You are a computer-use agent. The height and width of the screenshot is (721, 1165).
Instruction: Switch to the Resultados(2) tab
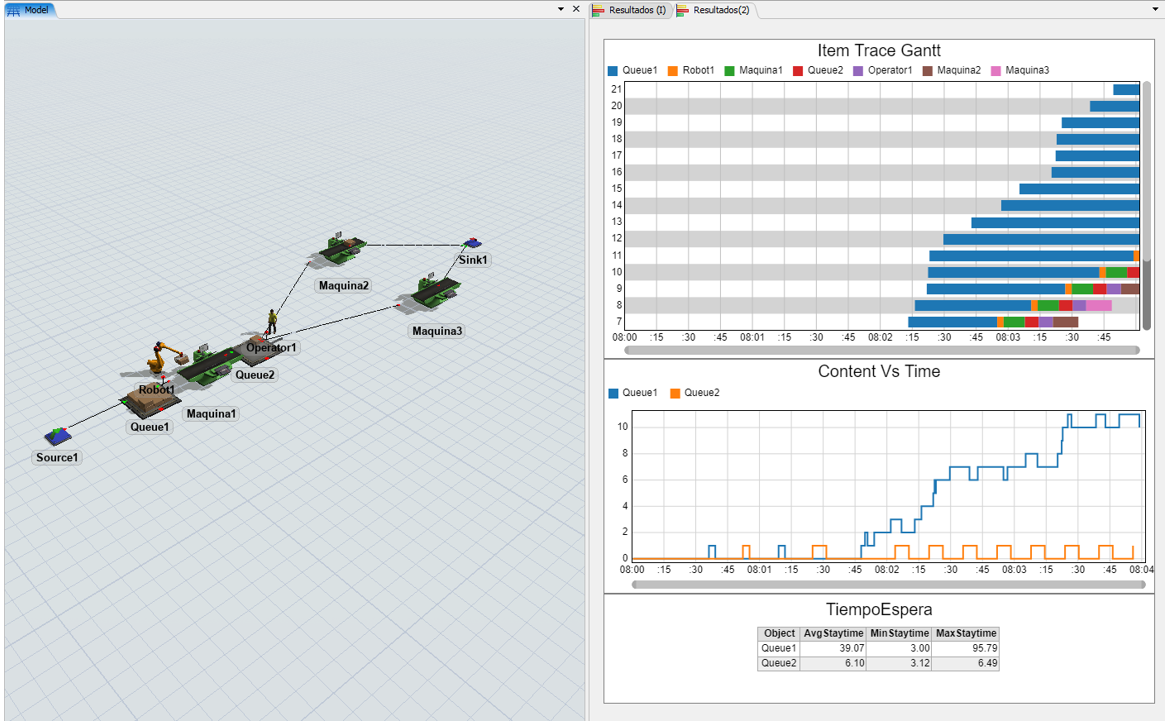(715, 10)
